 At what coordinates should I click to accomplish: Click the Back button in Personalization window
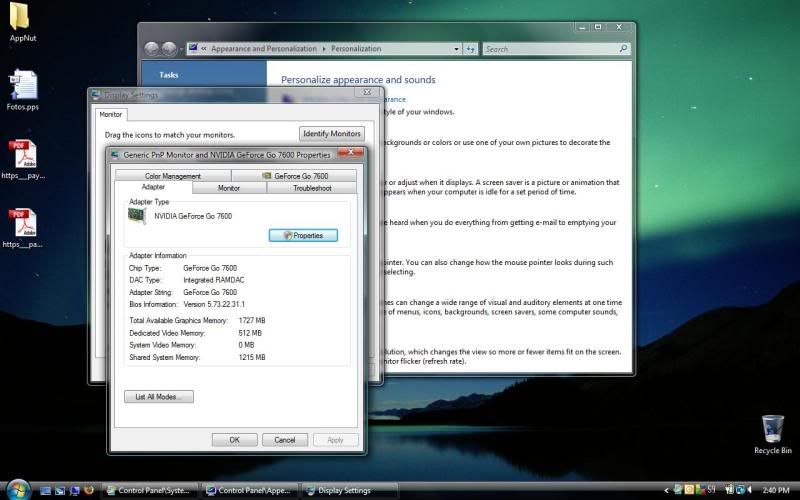(152, 49)
